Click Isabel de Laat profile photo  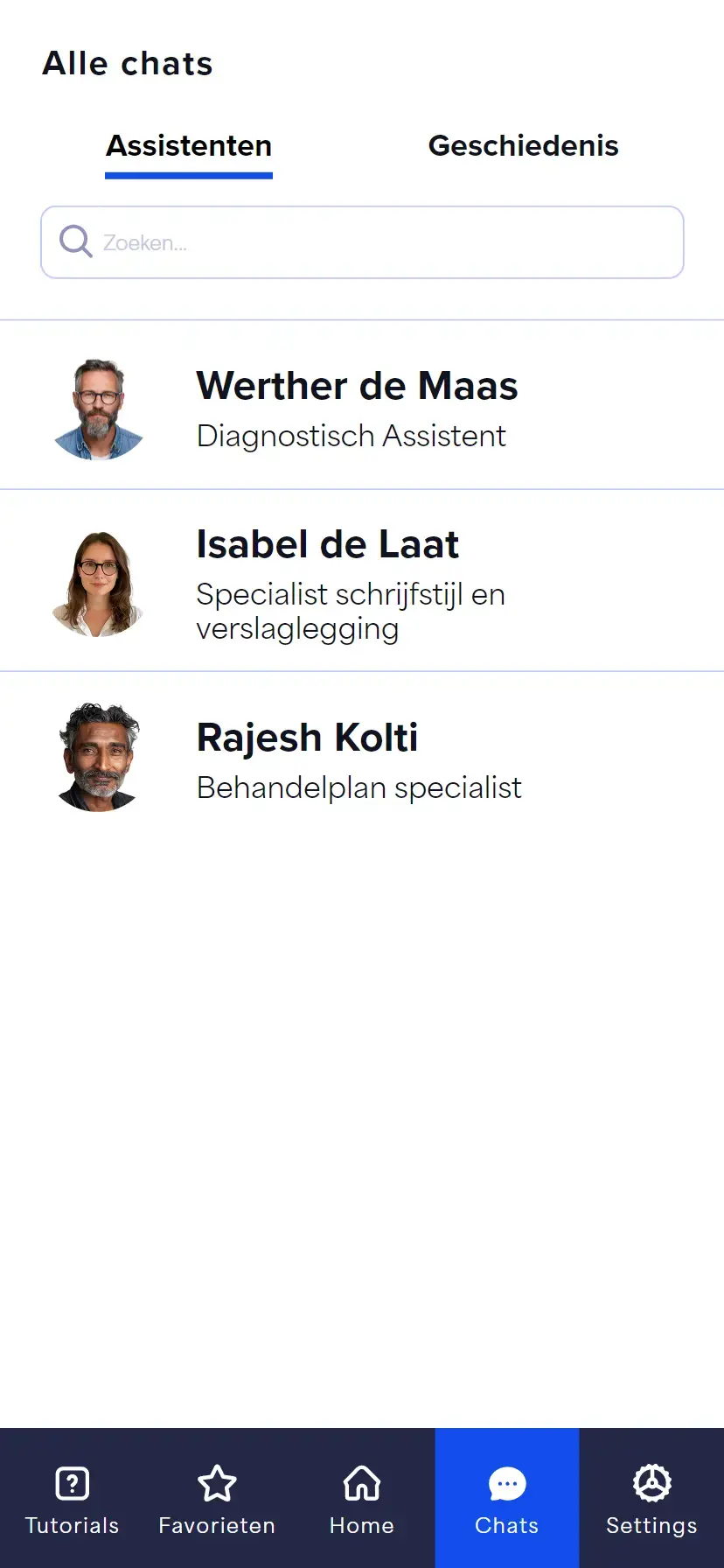click(x=99, y=584)
